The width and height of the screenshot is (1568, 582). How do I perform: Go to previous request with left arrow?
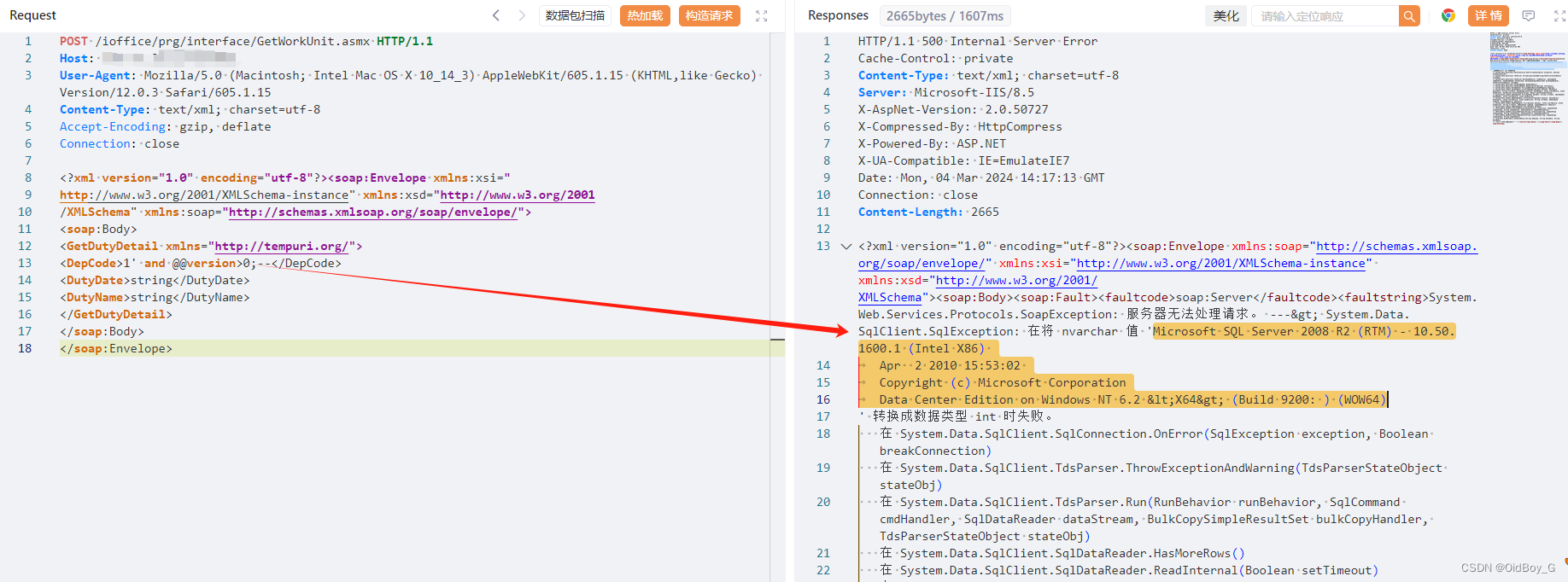point(496,15)
